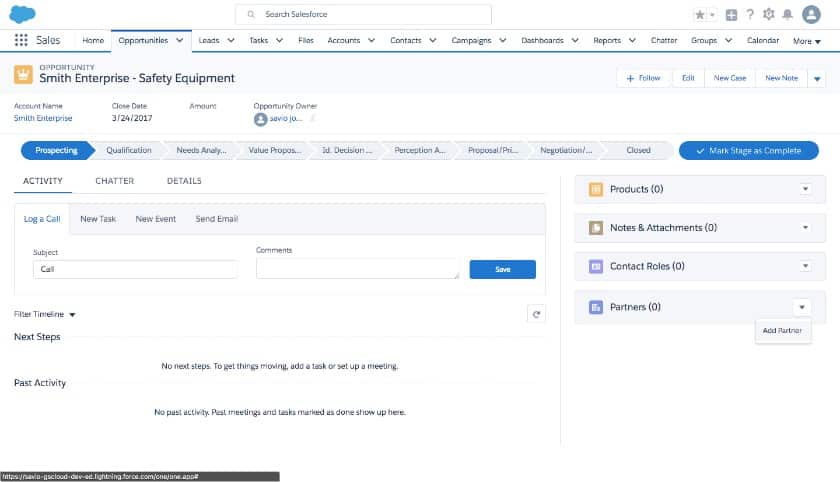The width and height of the screenshot is (840, 482).
Task: Expand the Dashboards tab chevron
Action: [x=575, y=40]
